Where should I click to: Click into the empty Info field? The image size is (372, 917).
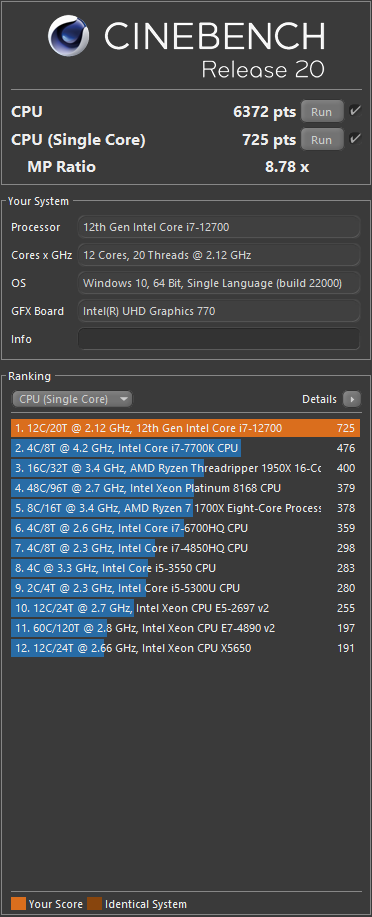point(219,339)
